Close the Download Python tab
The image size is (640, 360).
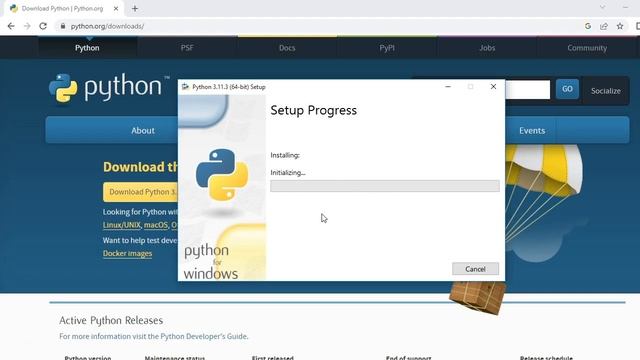(116, 8)
